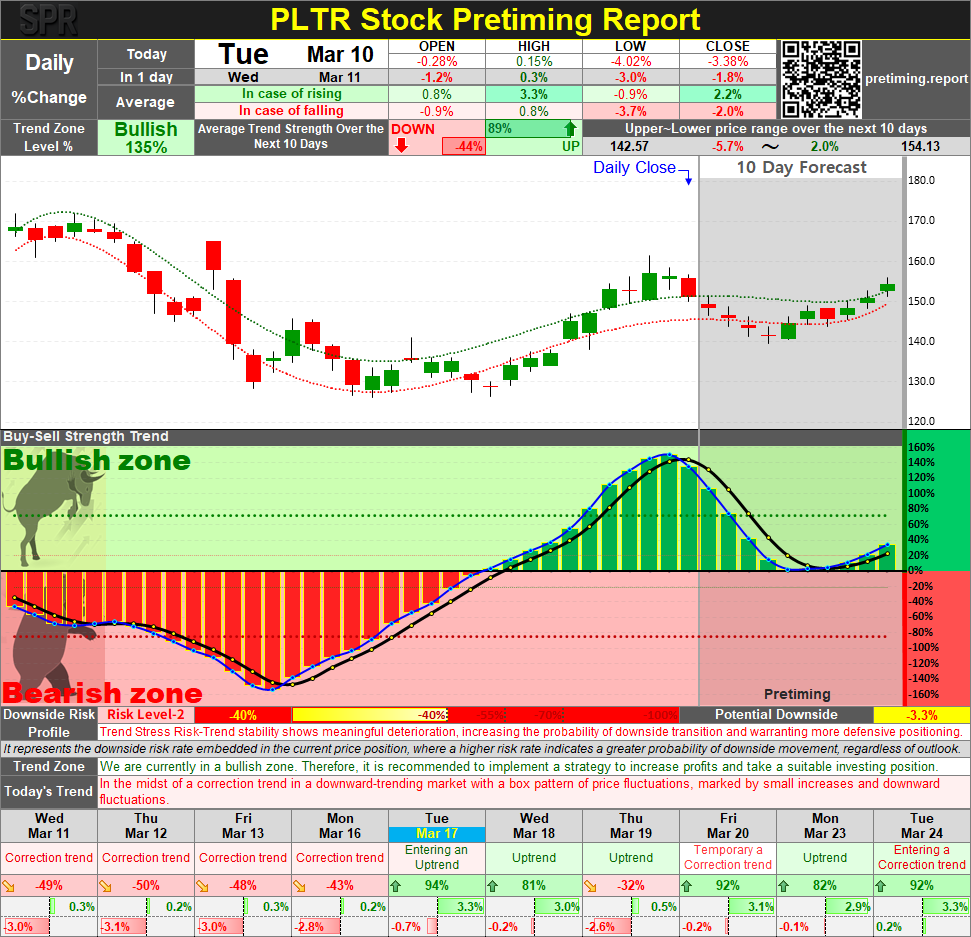Image resolution: width=971 pixels, height=937 pixels.
Task: Click the QR code image
Action: [821, 79]
